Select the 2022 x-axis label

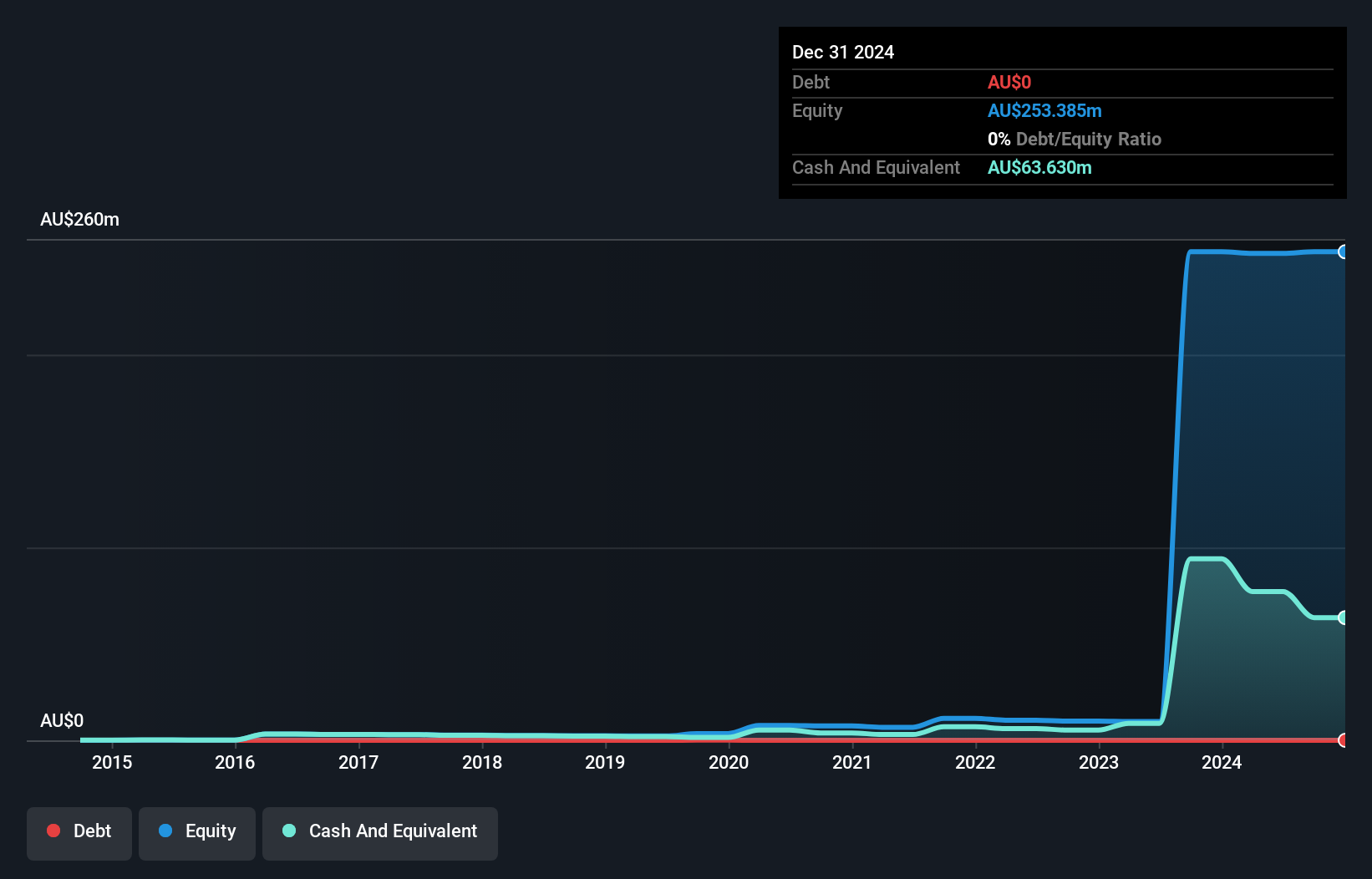[x=975, y=762]
